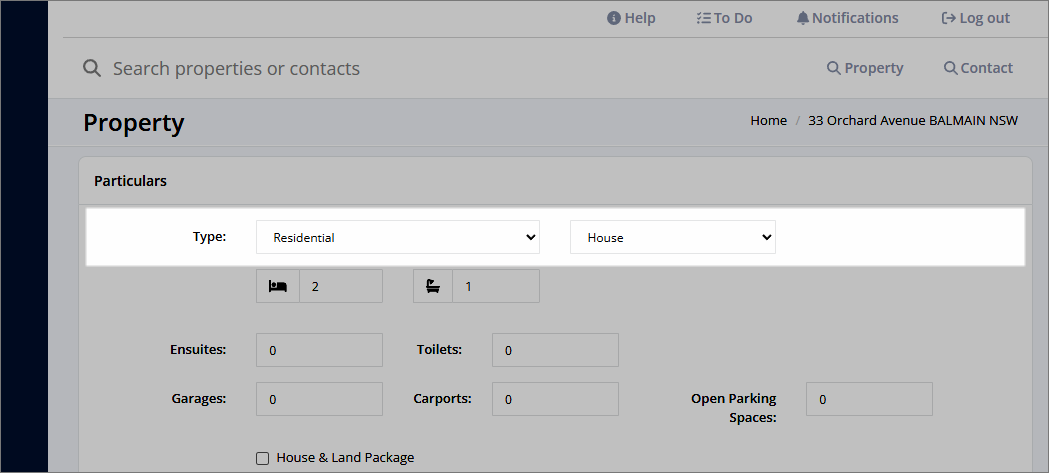The width and height of the screenshot is (1049, 473).
Task: Open the To Do checklist icon
Action: pos(703,18)
